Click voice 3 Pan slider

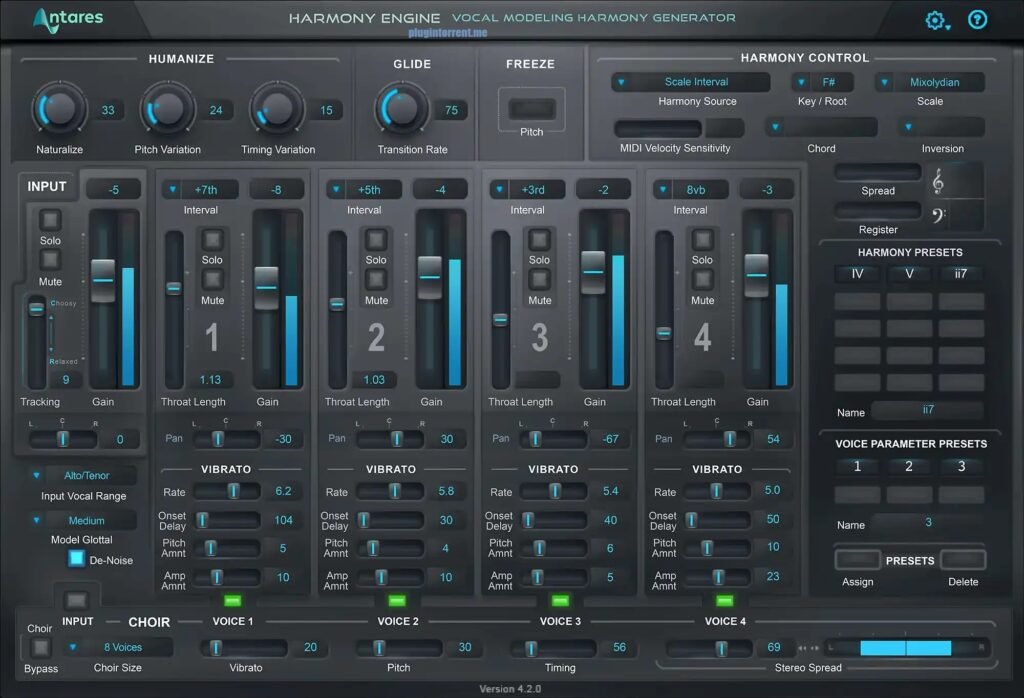[x=553, y=439]
